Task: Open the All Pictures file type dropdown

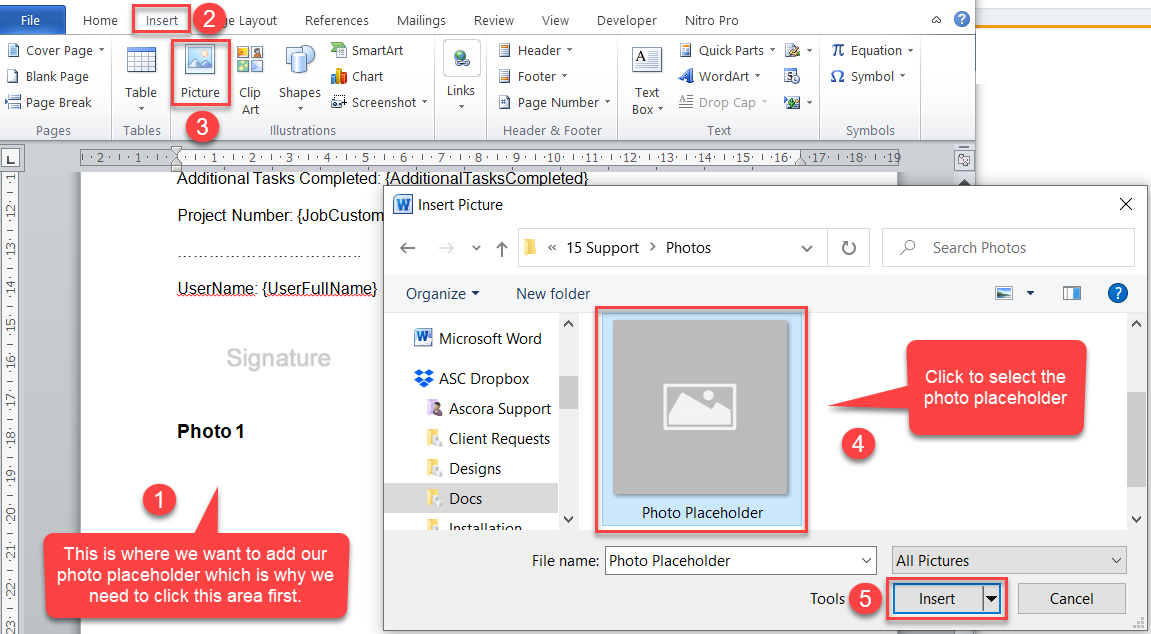Action: [1009, 561]
